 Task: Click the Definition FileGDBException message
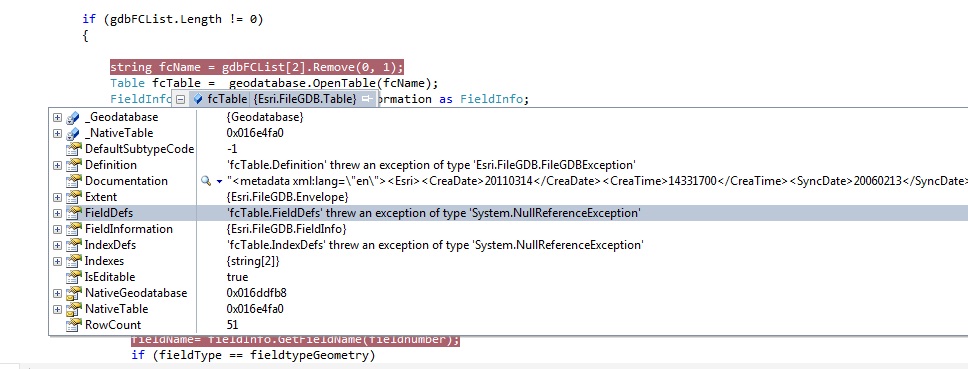431,165
